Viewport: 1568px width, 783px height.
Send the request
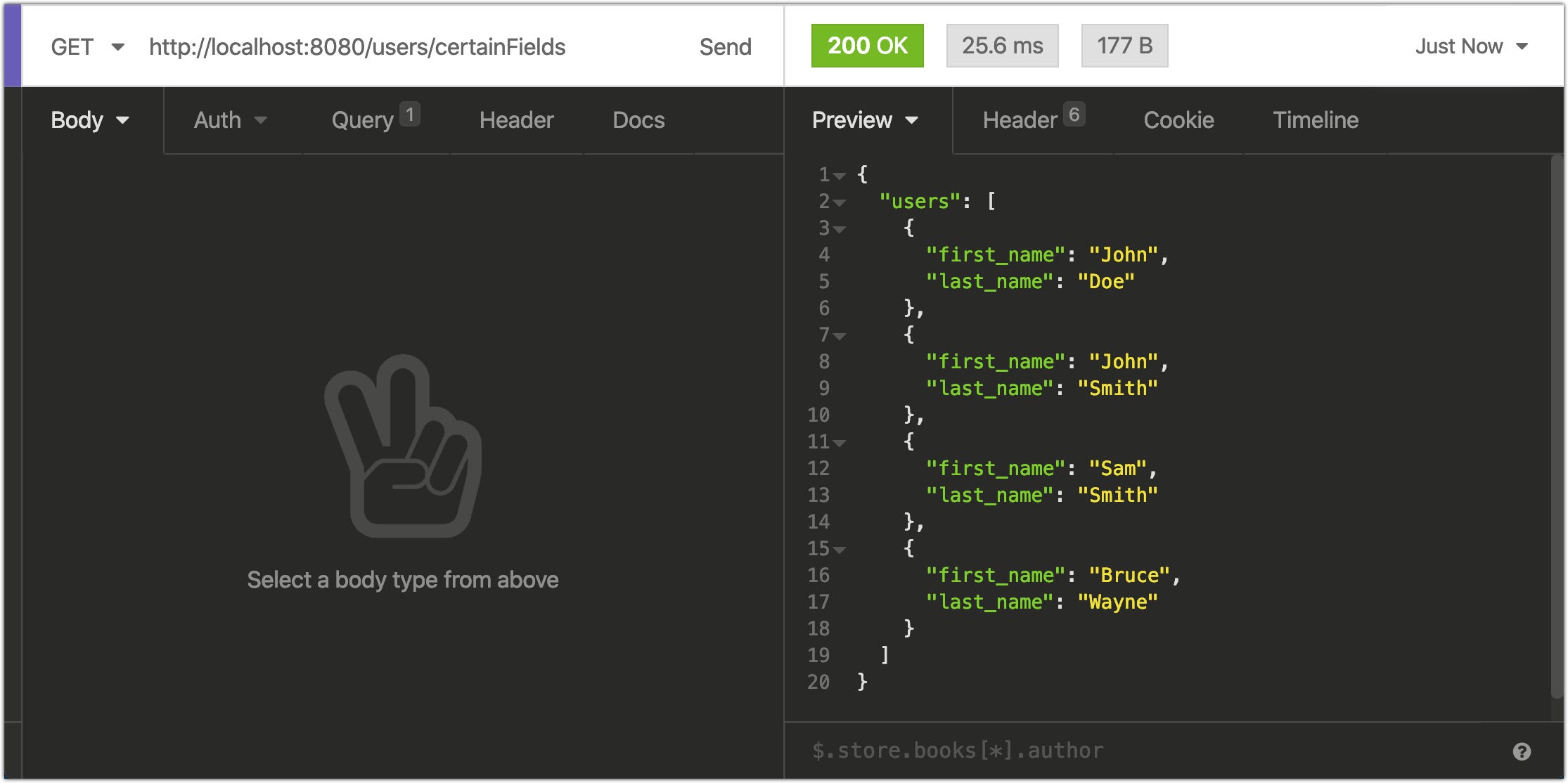tap(725, 47)
